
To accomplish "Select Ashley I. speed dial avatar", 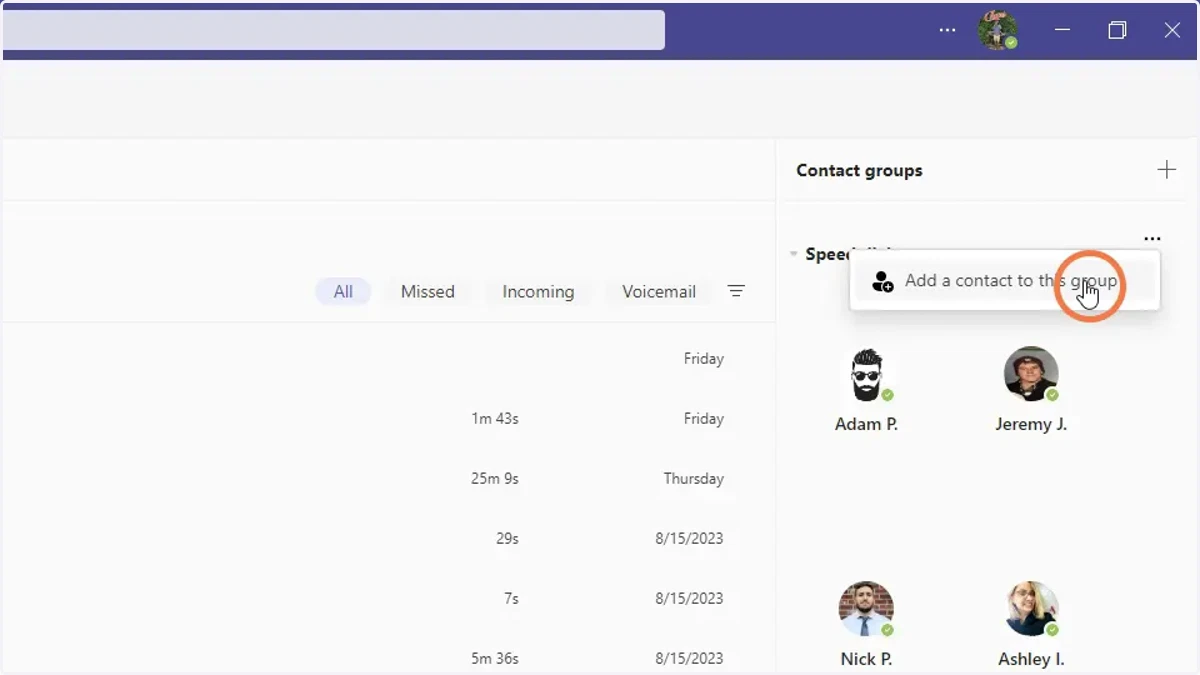I will click(x=1031, y=610).
